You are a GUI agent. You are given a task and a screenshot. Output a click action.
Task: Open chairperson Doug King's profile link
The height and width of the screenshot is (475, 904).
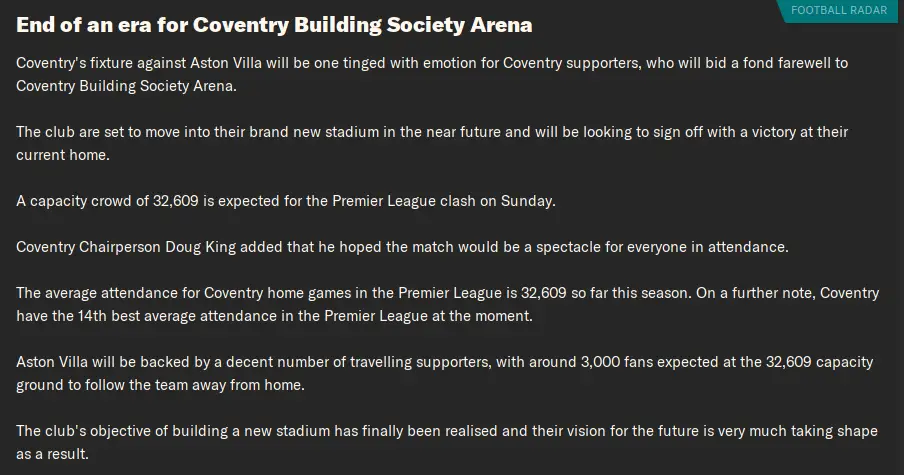click(x=201, y=247)
